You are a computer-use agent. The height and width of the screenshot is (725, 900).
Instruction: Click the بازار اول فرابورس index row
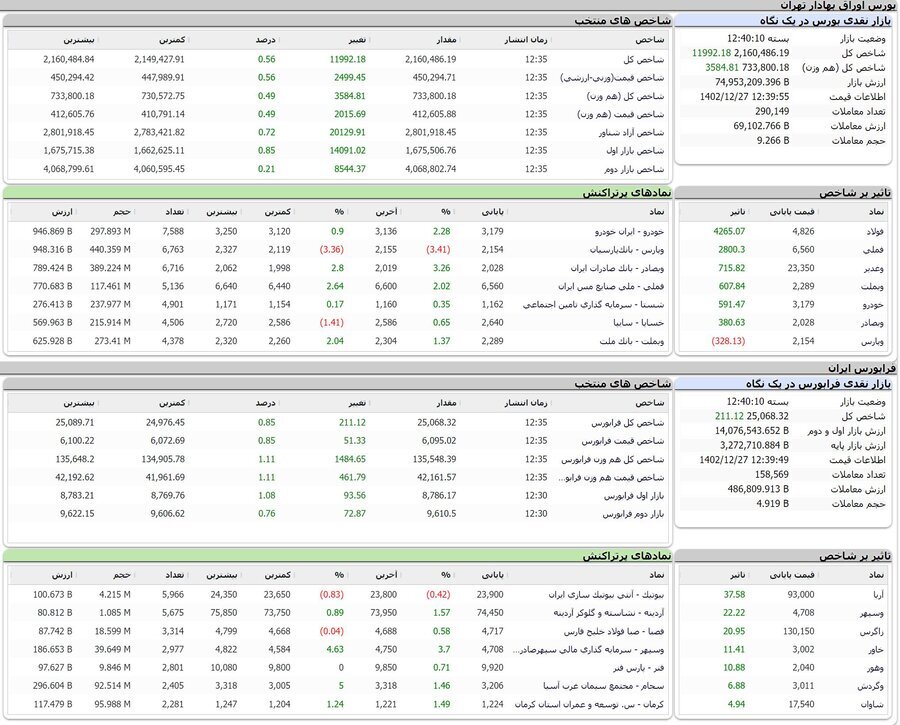point(336,495)
